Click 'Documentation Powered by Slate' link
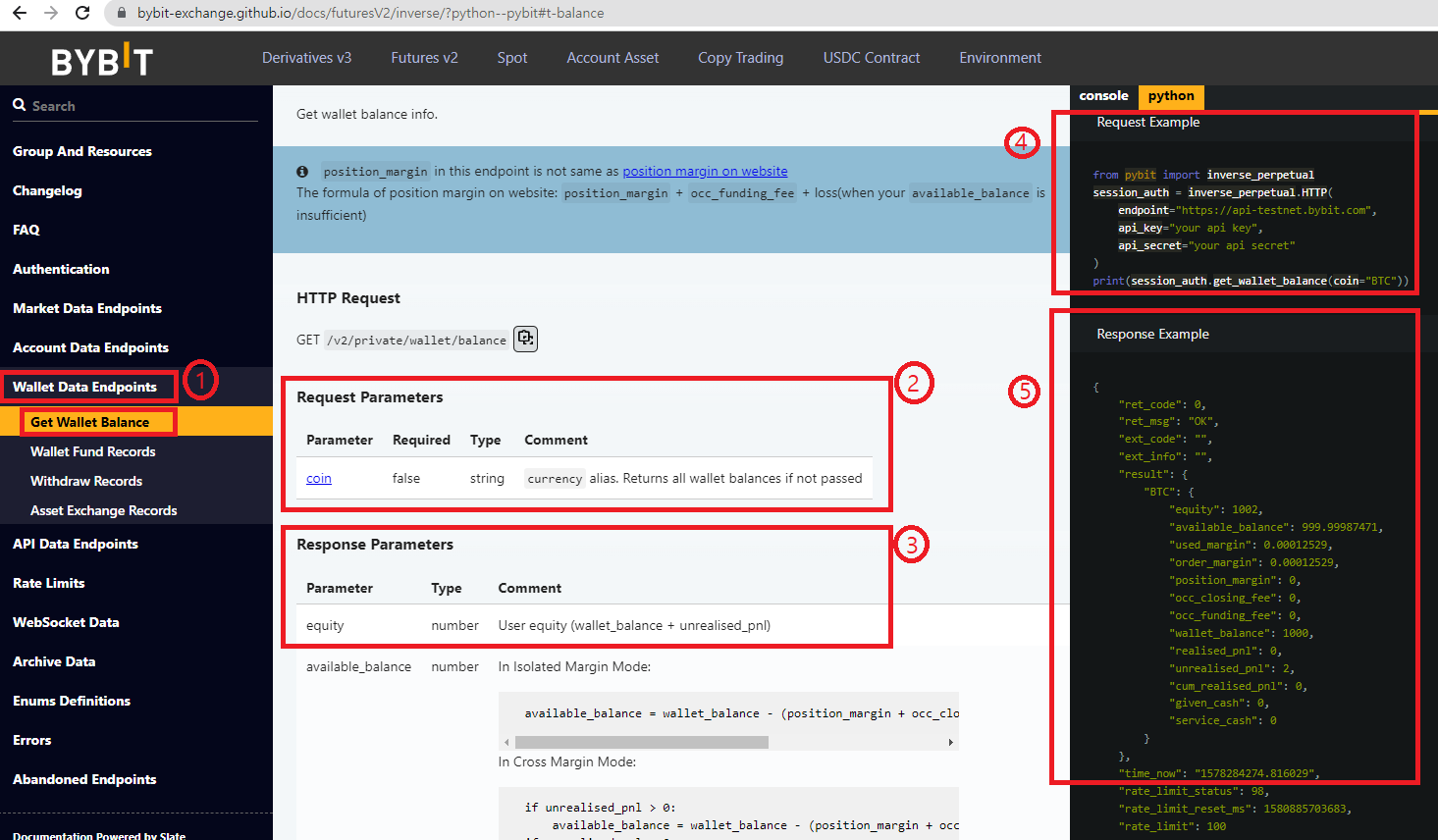 pyautogui.click(x=99, y=835)
